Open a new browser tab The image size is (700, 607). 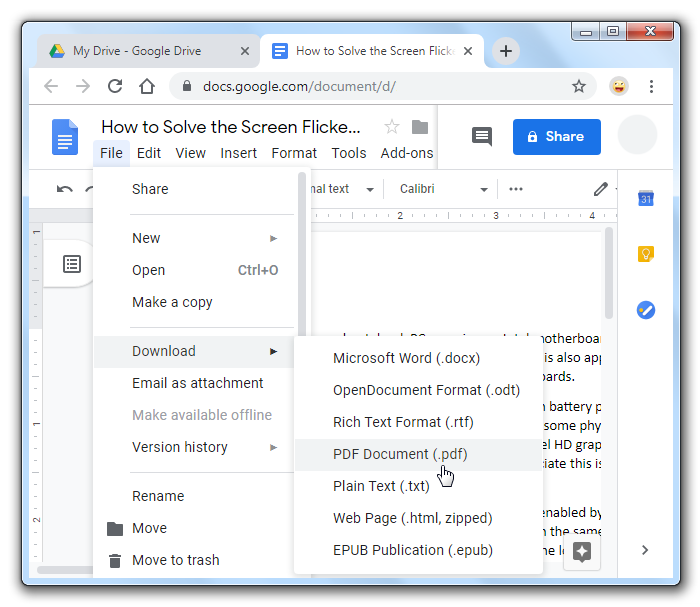point(507,51)
